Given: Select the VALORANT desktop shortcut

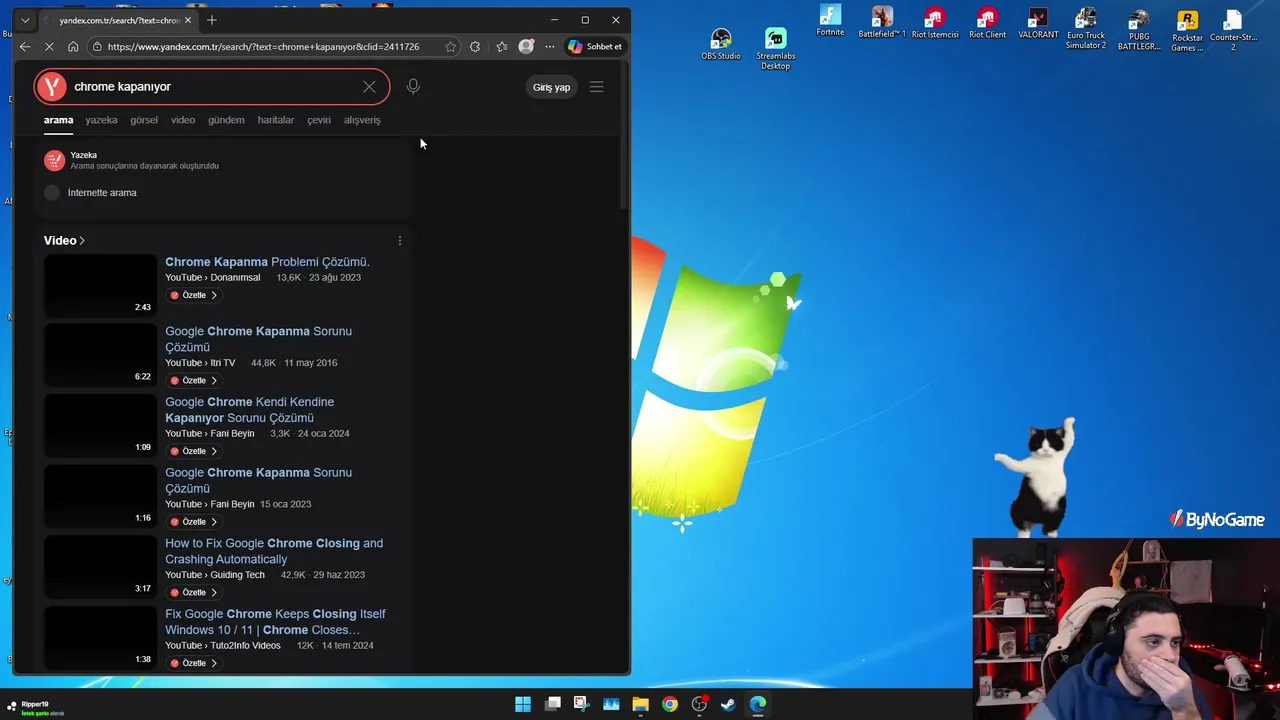Looking at the screenshot, I should tap(1038, 23).
